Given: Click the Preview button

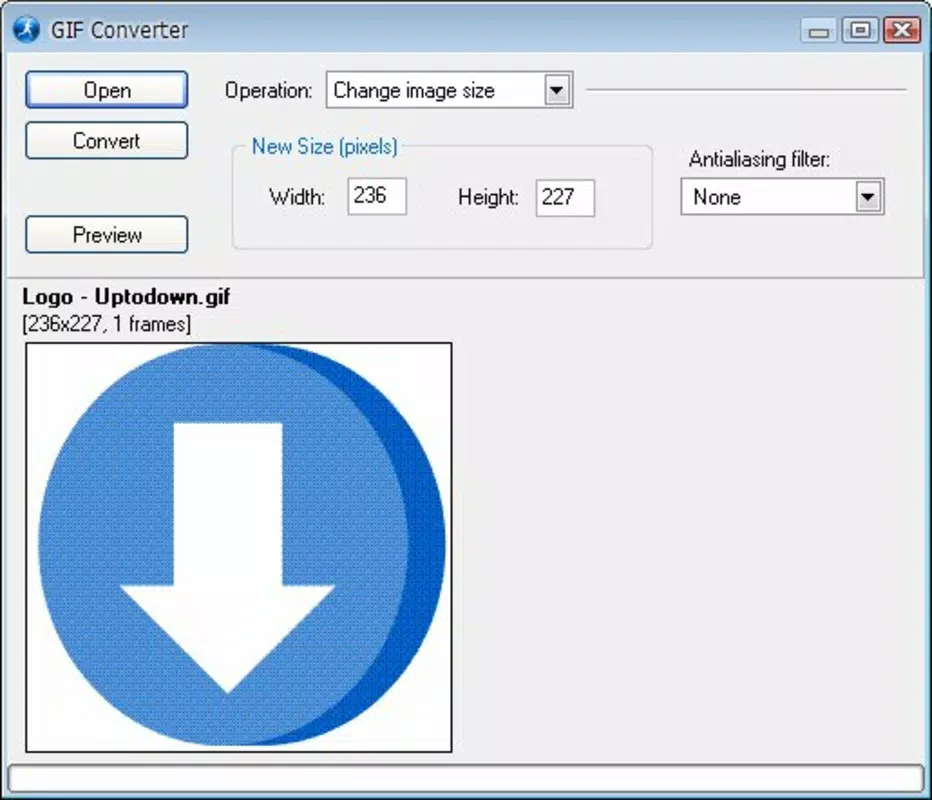Looking at the screenshot, I should click(x=107, y=235).
